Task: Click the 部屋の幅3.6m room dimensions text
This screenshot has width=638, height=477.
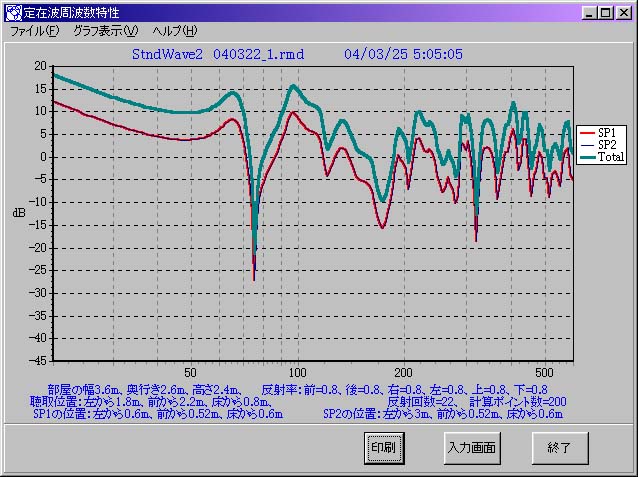Action: pos(144,389)
